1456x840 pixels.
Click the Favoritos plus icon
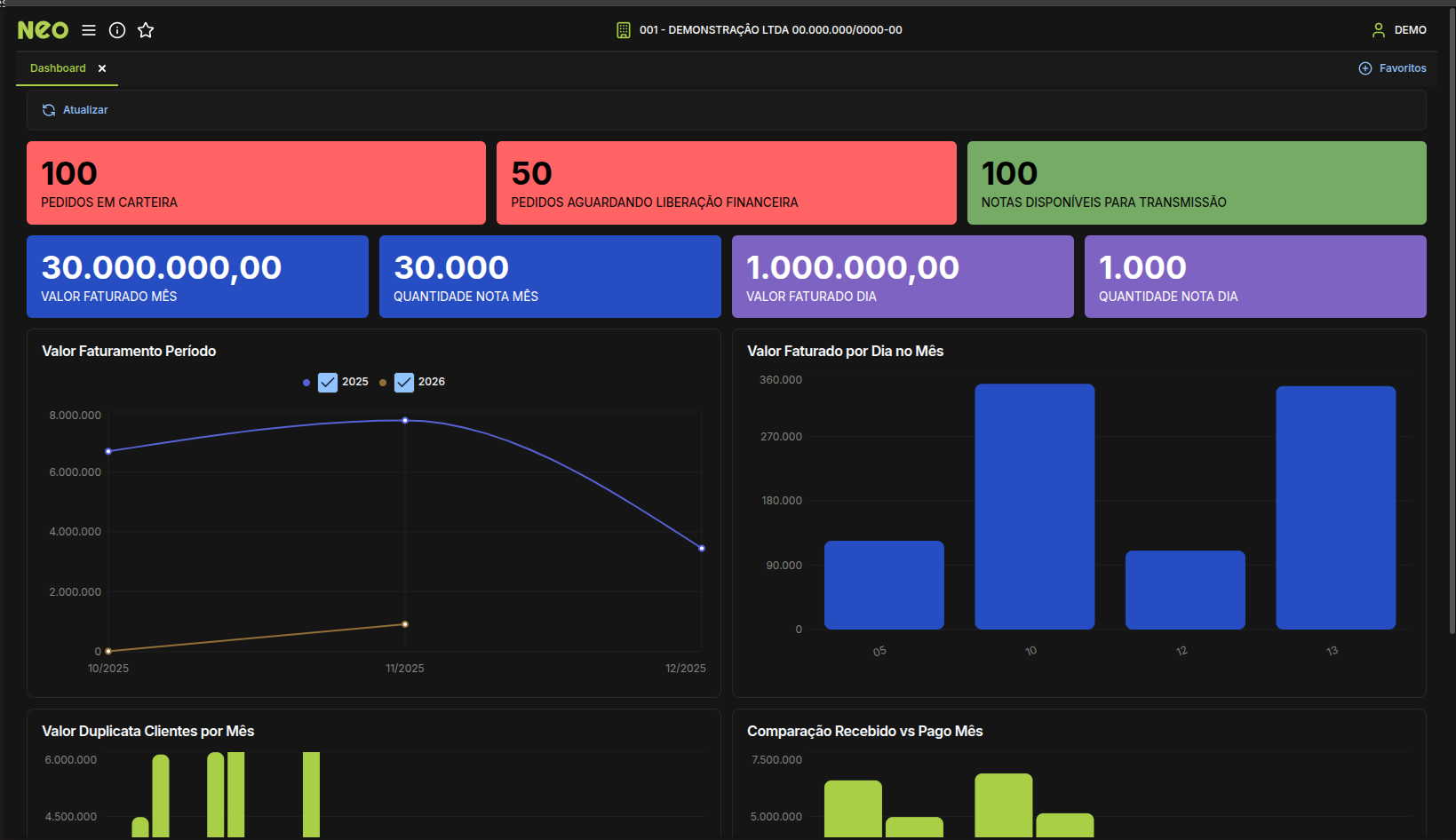1365,68
